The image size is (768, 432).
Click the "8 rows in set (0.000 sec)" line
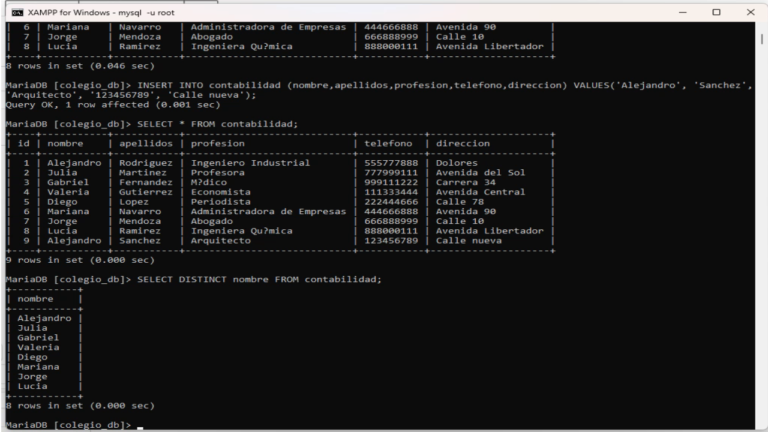point(80,406)
